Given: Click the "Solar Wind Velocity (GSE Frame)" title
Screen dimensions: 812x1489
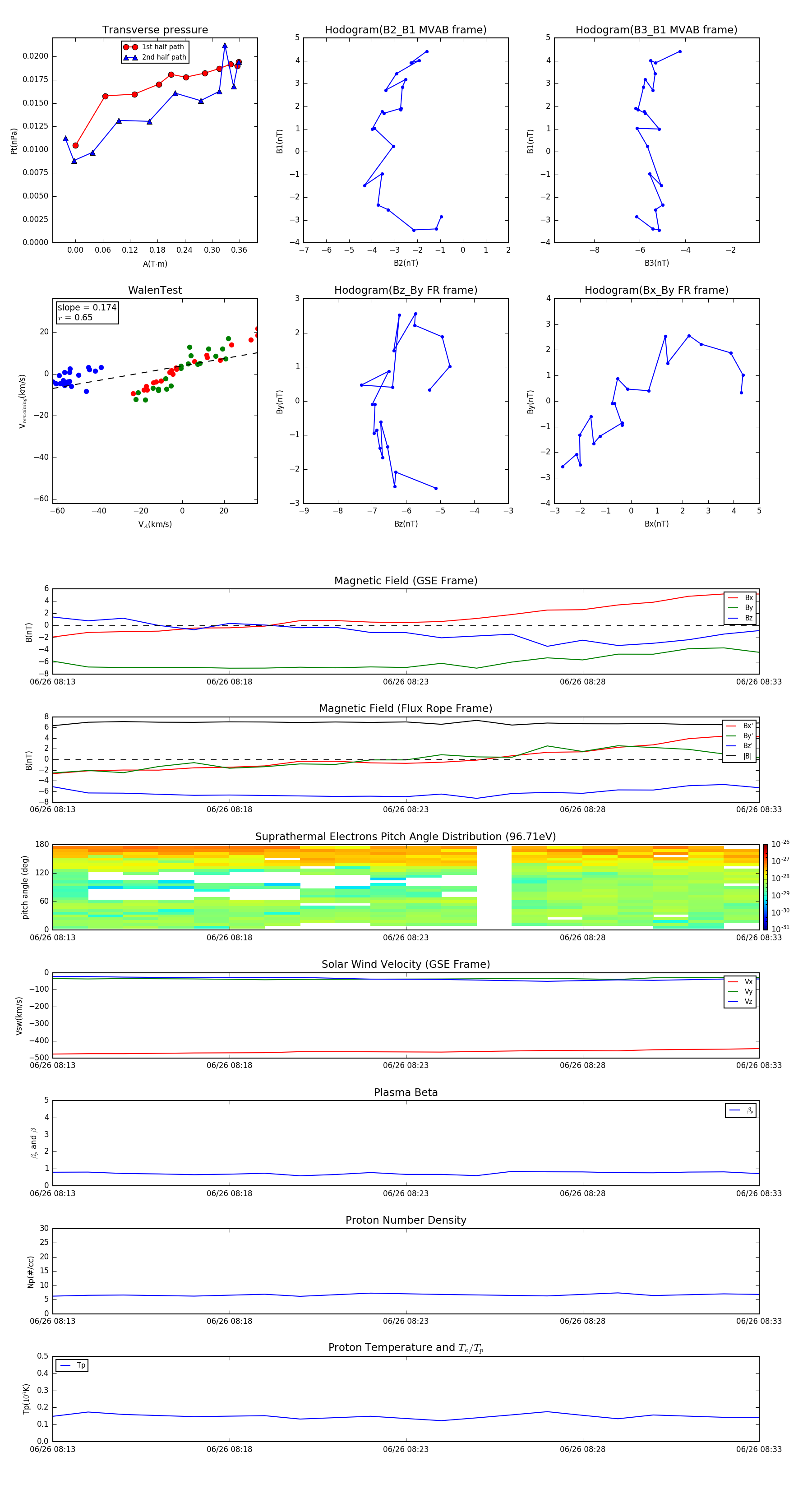Looking at the screenshot, I should [406, 964].
